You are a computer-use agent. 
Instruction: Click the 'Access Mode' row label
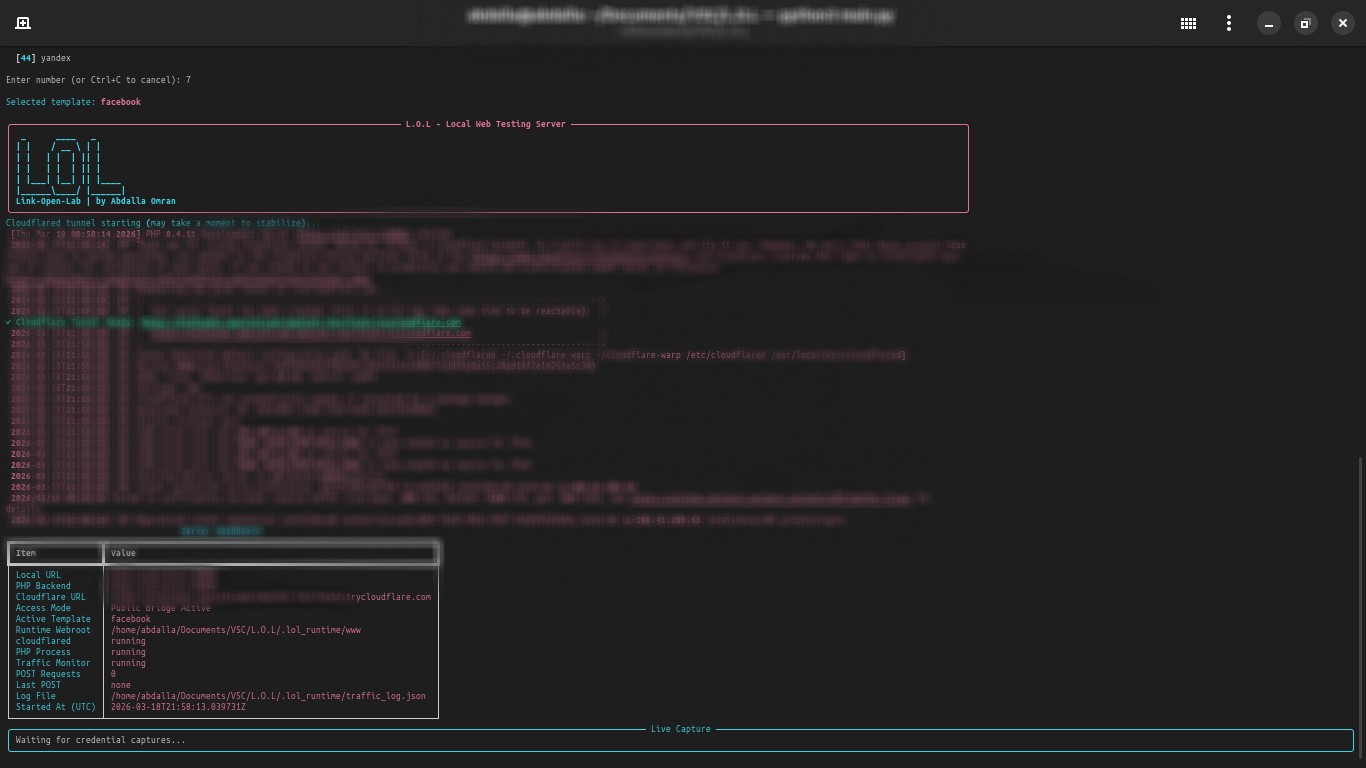point(43,608)
